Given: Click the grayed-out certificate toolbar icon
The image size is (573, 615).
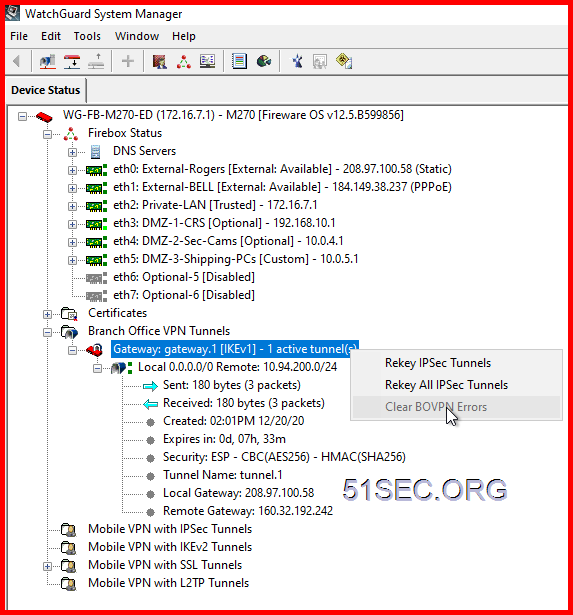Looking at the screenshot, I should (320, 62).
